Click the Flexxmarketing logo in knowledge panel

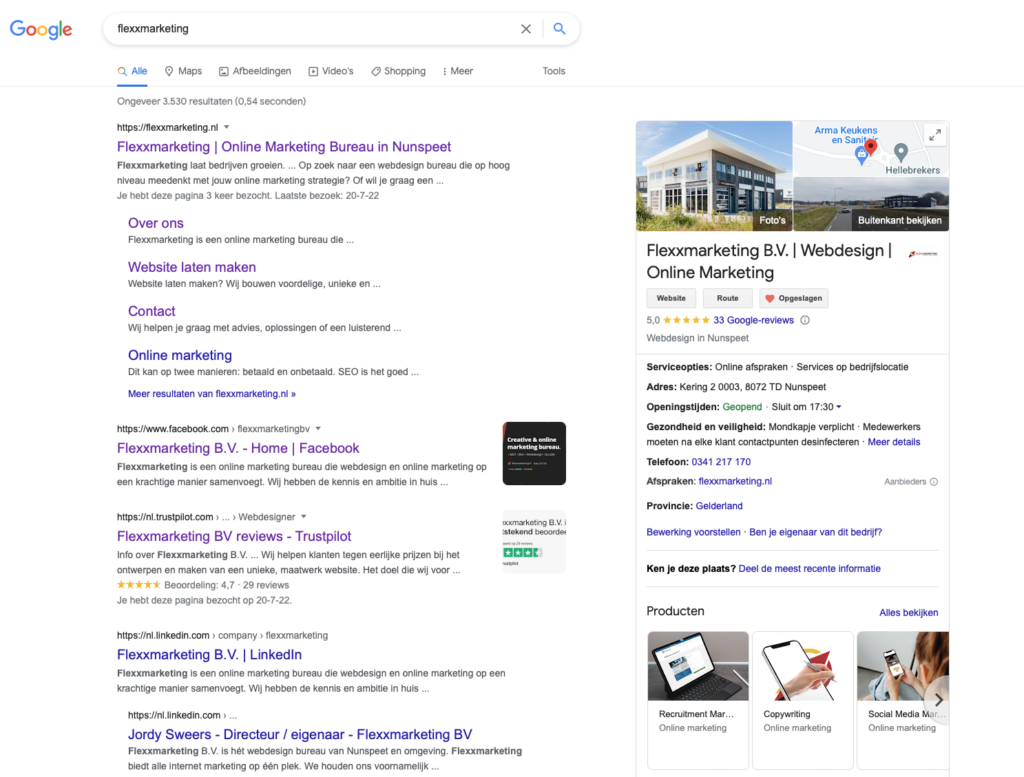point(923,254)
